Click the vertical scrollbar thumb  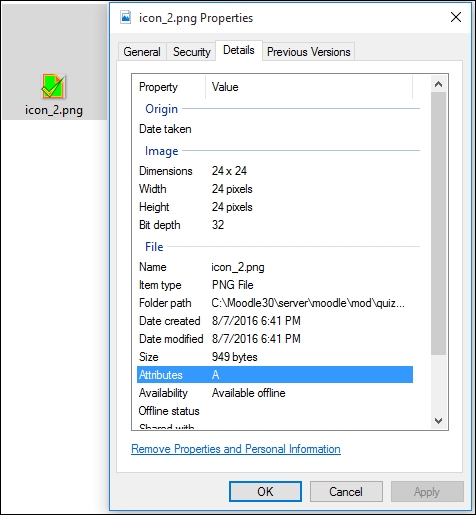pos(438,223)
